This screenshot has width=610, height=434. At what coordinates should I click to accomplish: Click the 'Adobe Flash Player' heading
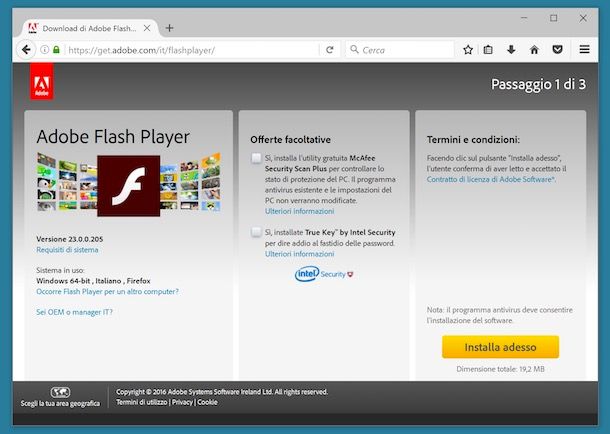click(x=113, y=137)
